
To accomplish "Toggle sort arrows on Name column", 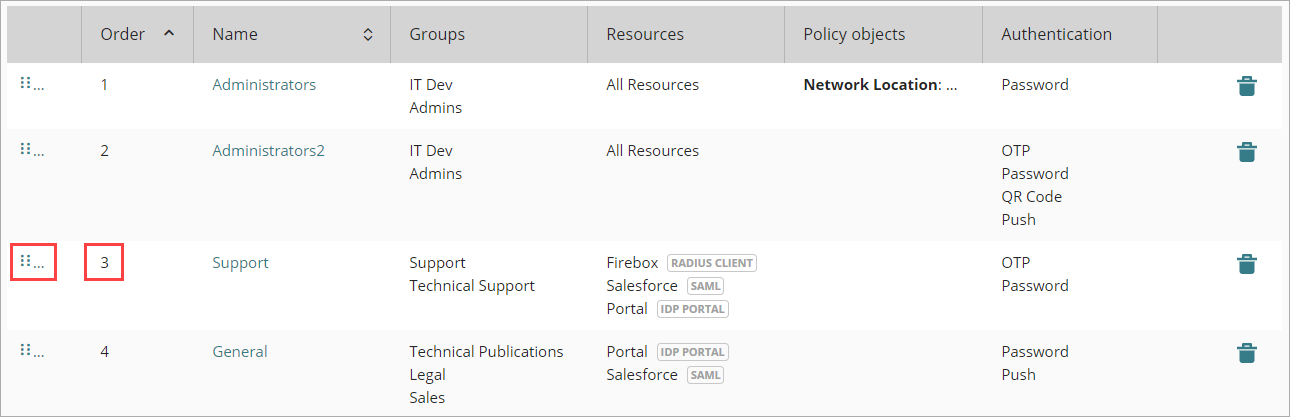I will pyautogui.click(x=368, y=34).
